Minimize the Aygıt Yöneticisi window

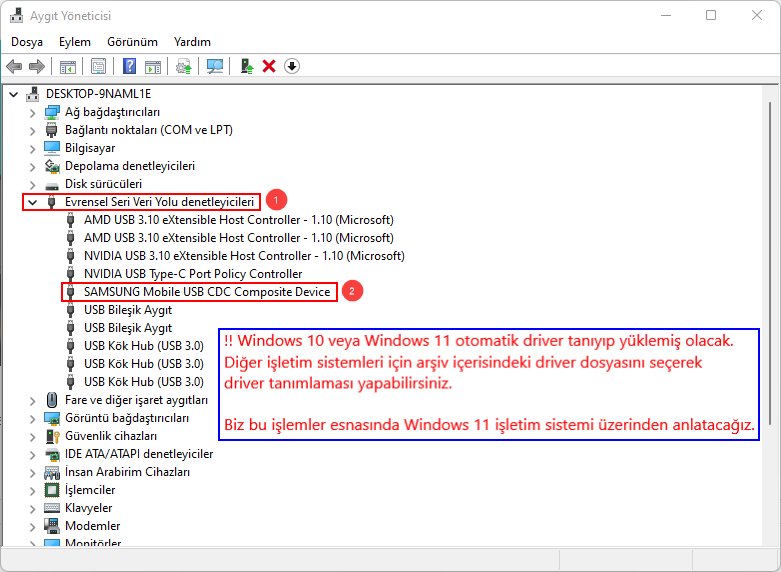tap(665, 15)
